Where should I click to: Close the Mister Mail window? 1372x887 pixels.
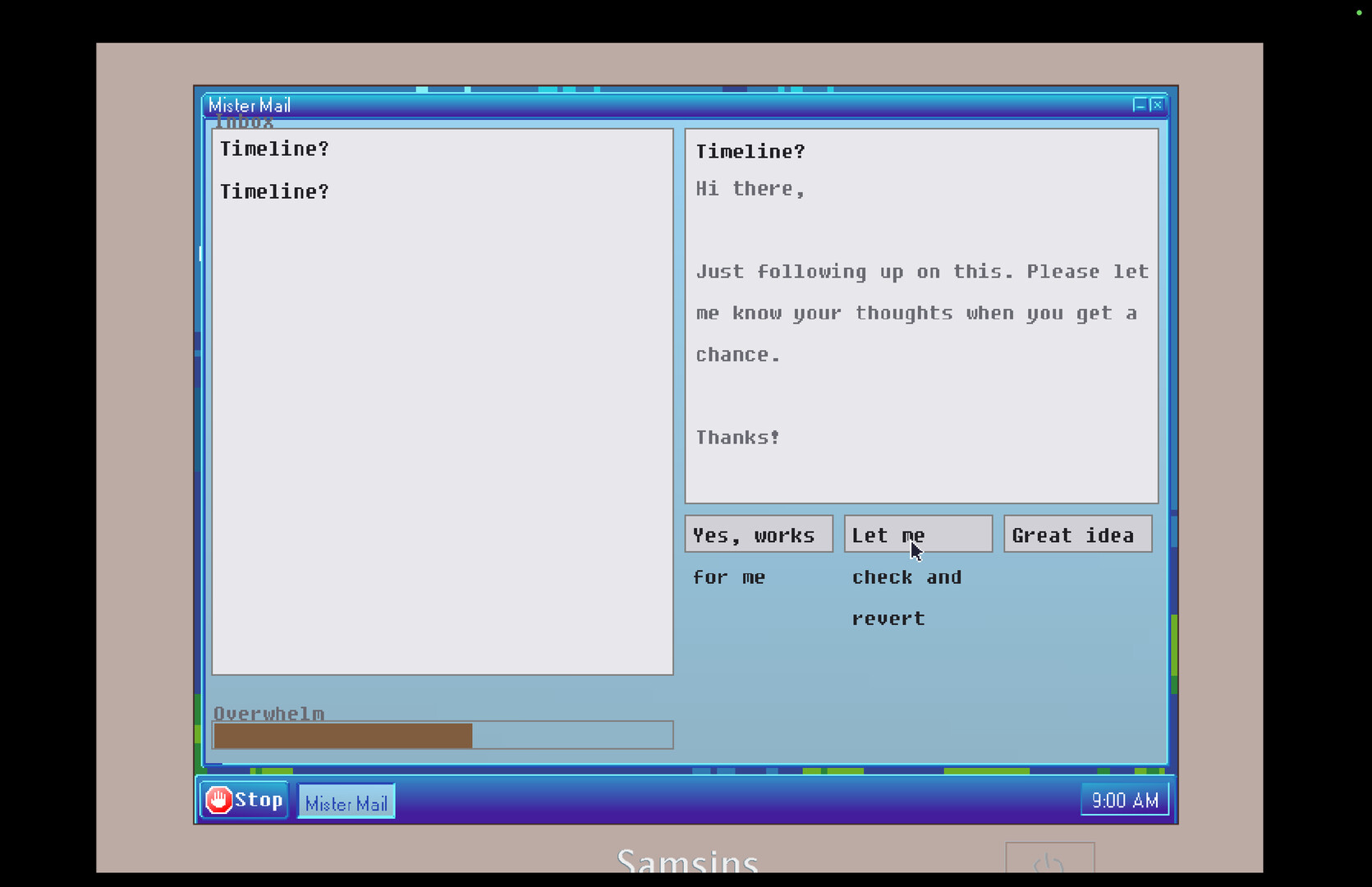(1157, 105)
